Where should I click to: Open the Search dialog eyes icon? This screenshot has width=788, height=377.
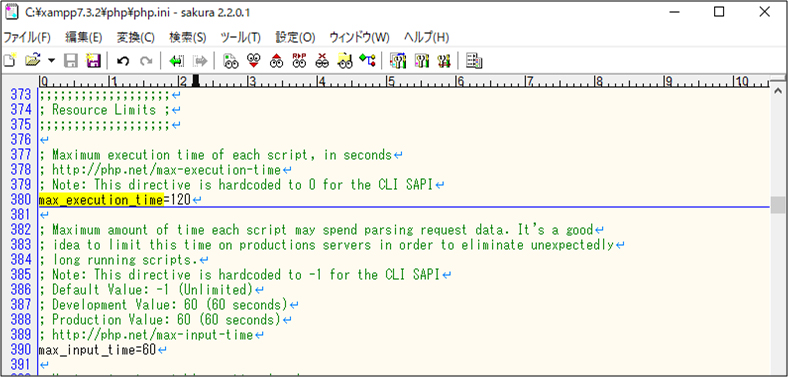point(231,61)
